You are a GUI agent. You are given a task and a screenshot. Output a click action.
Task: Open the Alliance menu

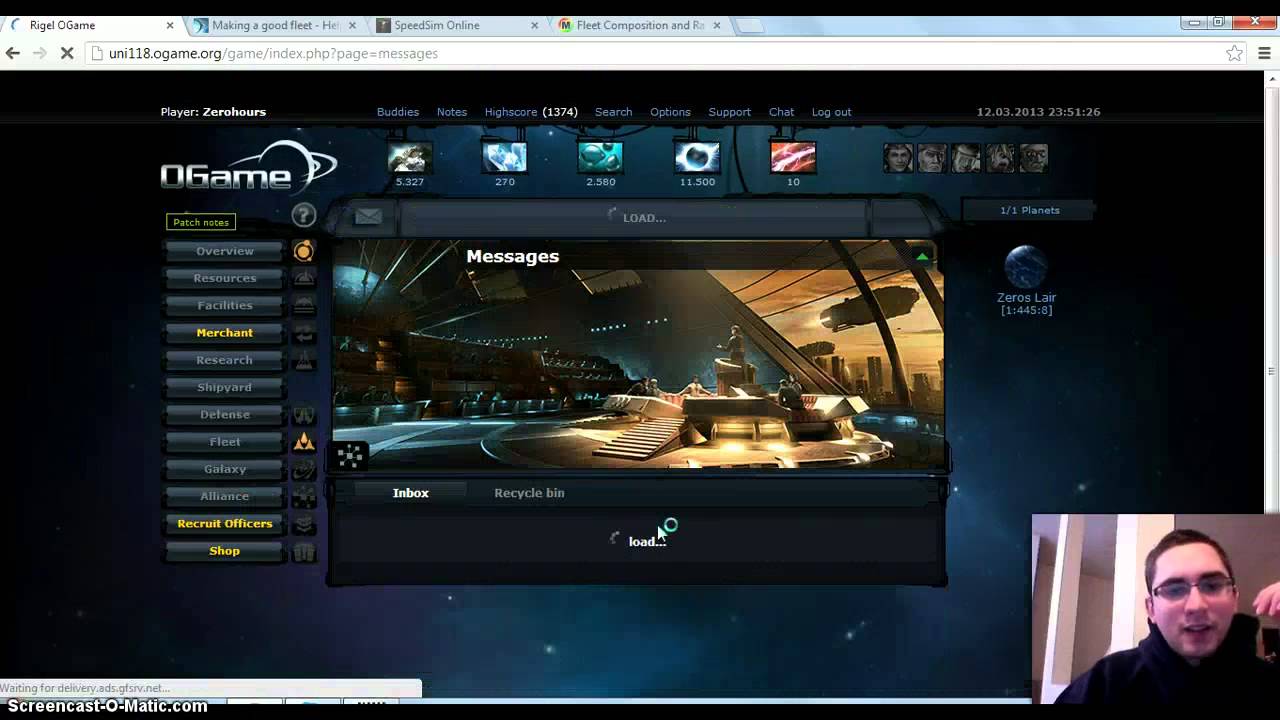coord(225,496)
